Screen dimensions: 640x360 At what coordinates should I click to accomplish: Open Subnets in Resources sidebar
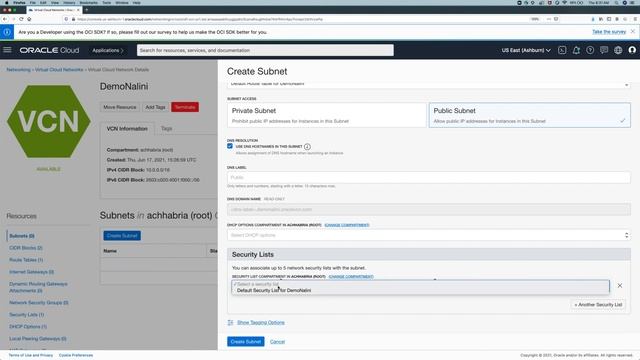point(22,236)
